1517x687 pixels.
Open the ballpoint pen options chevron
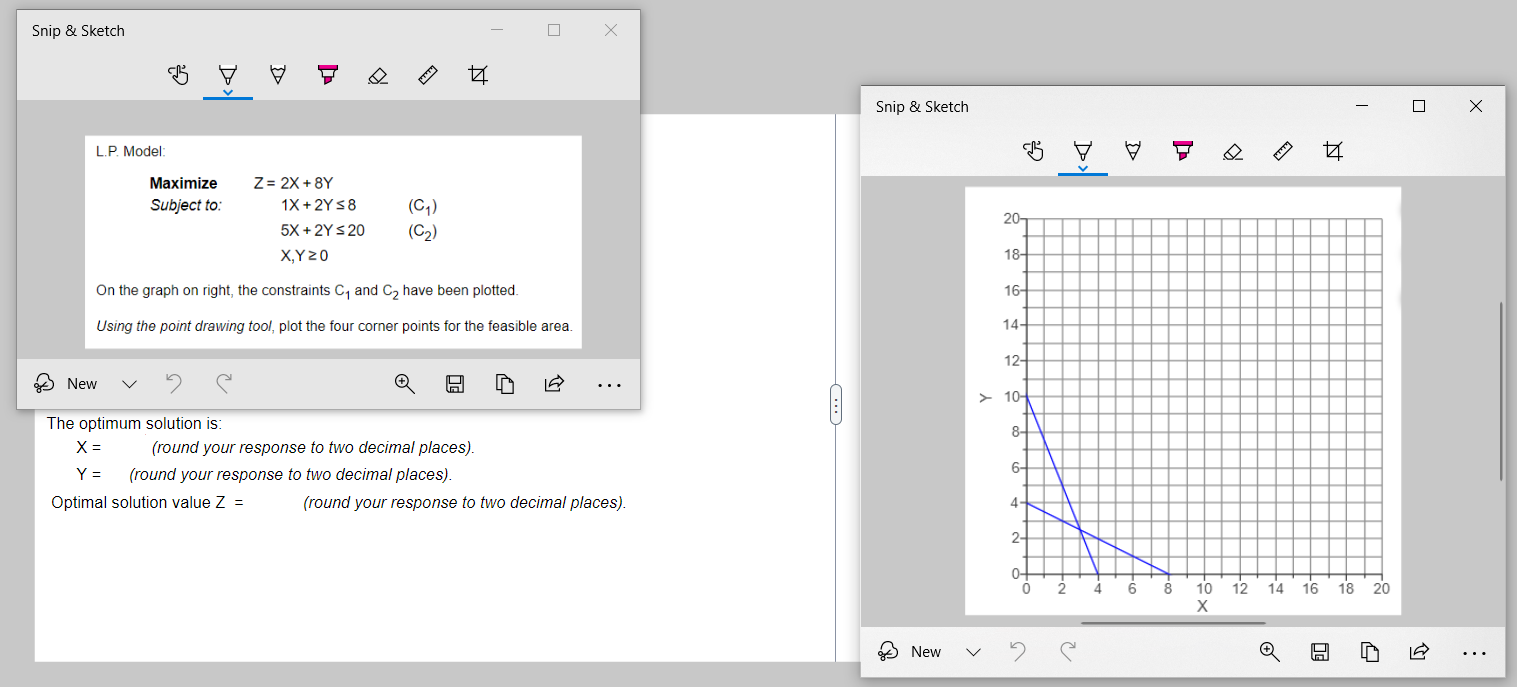pyautogui.click(x=228, y=91)
